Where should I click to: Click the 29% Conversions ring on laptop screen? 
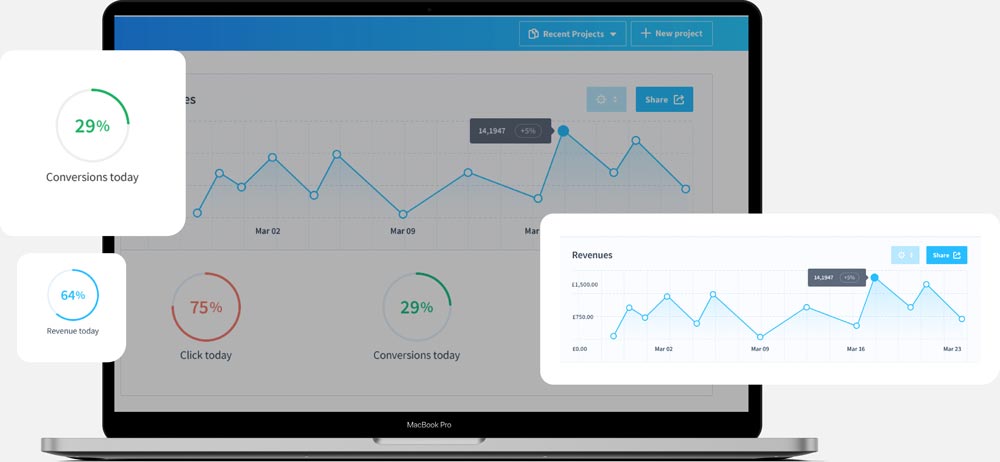[417, 307]
